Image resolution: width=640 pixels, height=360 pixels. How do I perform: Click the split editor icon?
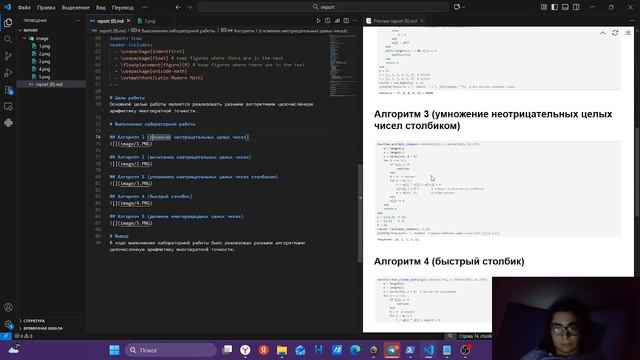click(x=346, y=20)
